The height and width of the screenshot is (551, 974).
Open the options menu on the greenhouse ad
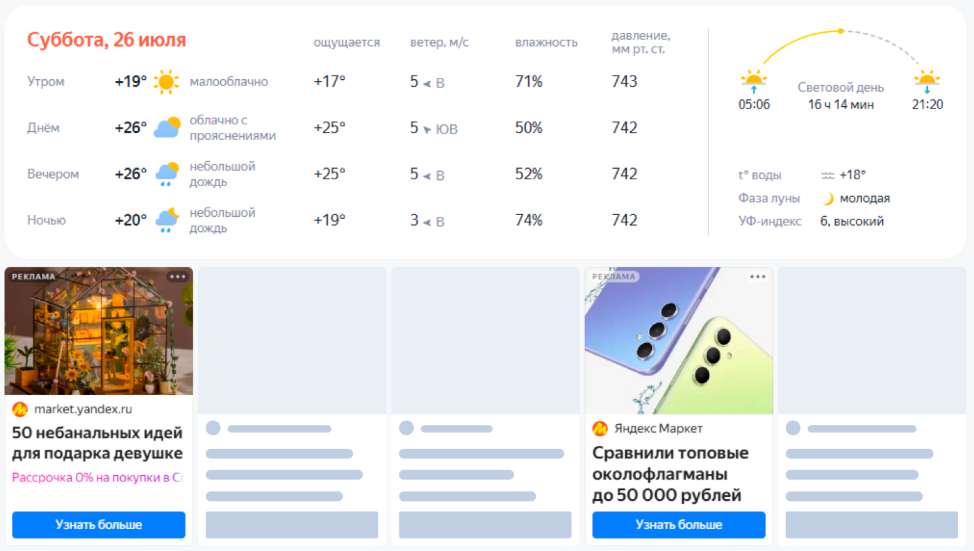[178, 276]
